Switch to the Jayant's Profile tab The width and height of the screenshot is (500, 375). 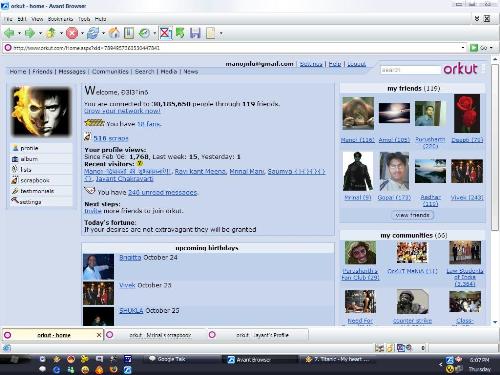click(258, 335)
